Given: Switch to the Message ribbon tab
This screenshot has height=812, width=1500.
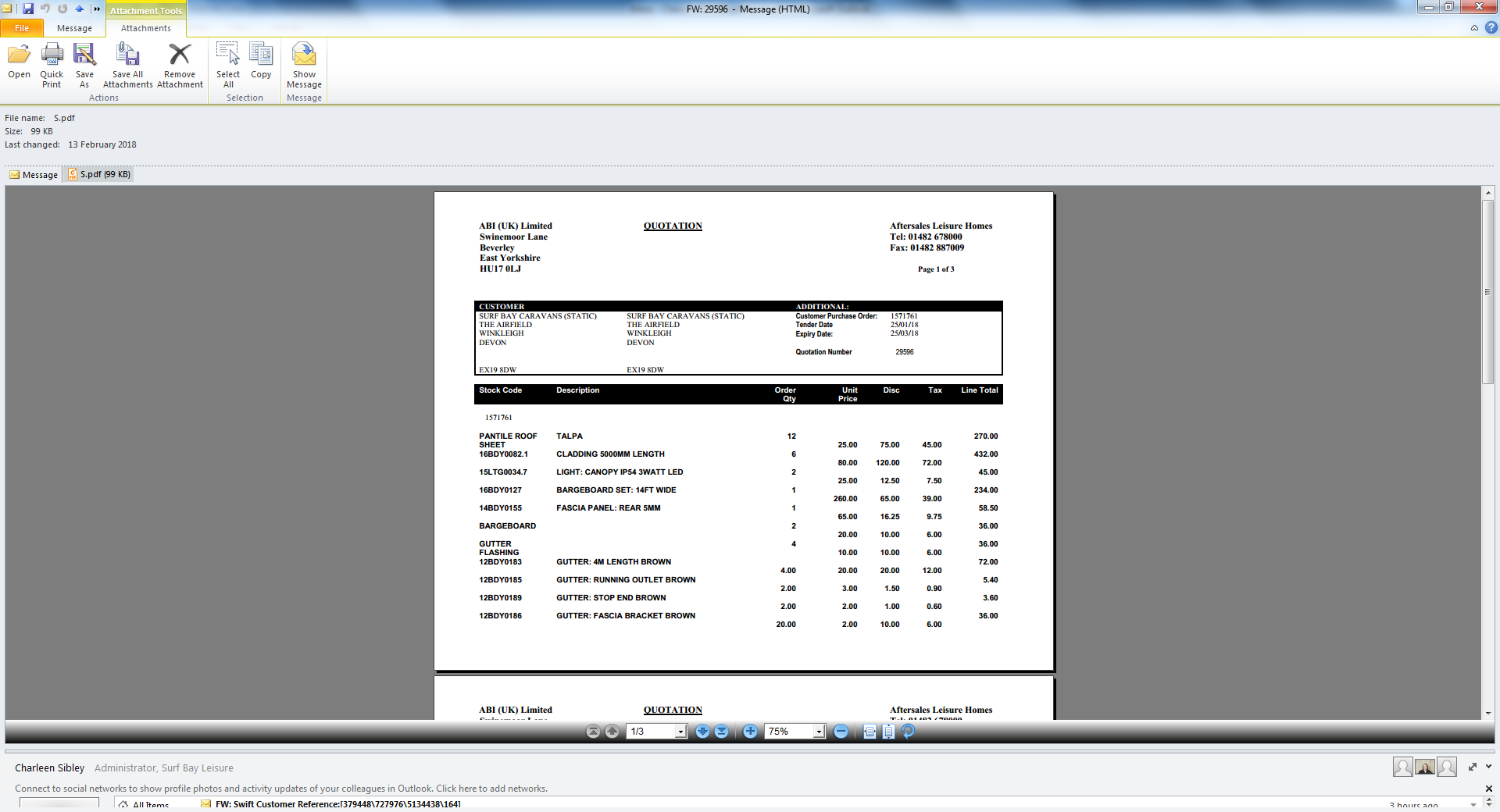Looking at the screenshot, I should point(74,28).
